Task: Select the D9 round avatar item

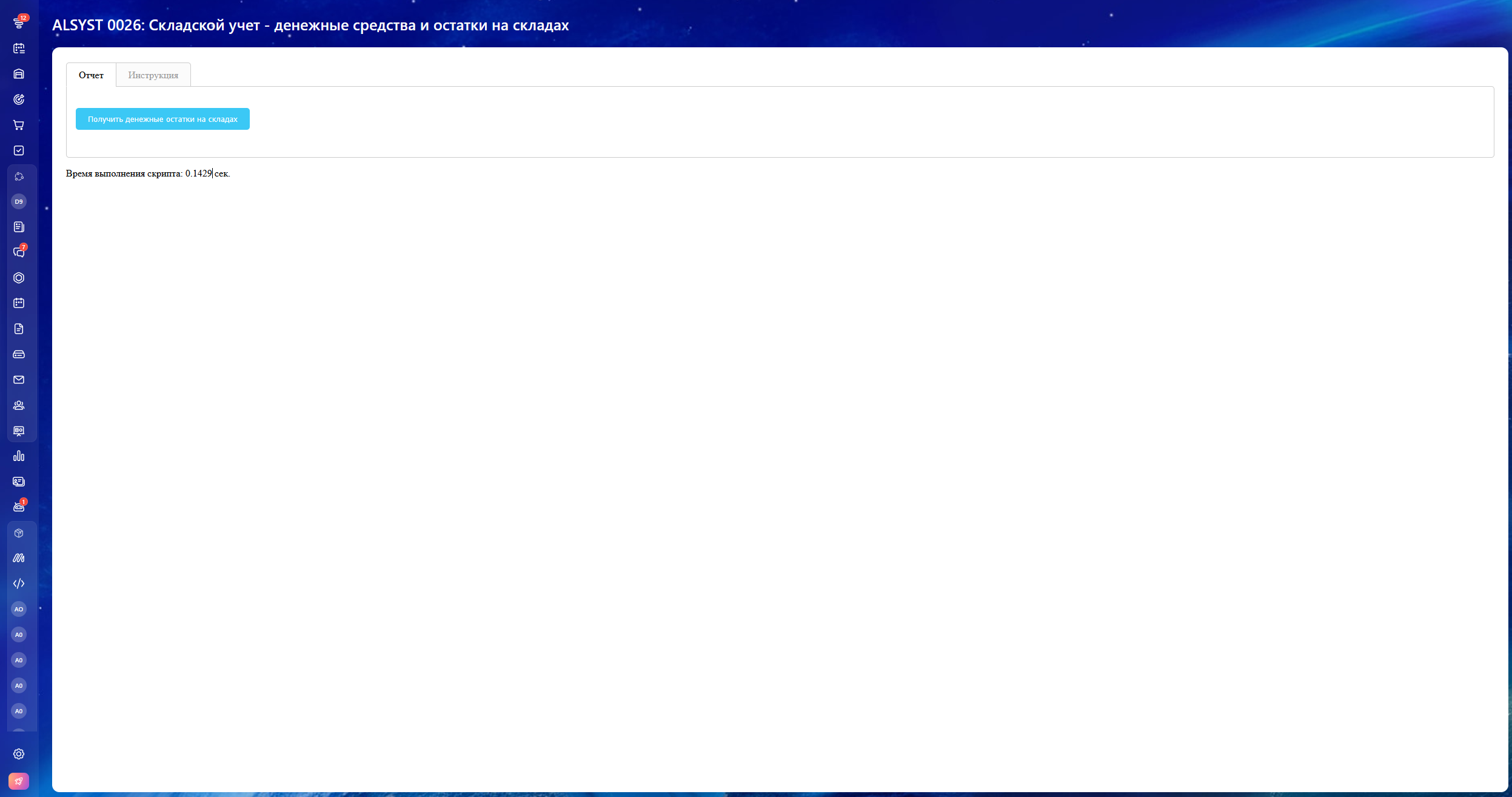Action: click(x=19, y=201)
